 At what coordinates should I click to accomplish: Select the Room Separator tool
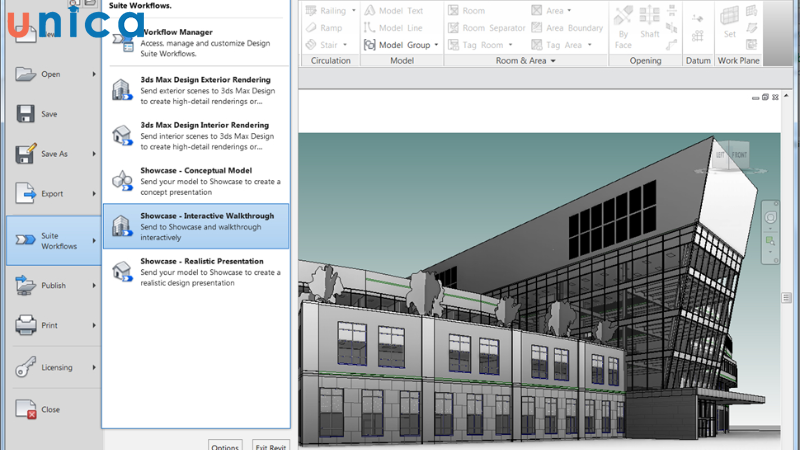[x=486, y=28]
